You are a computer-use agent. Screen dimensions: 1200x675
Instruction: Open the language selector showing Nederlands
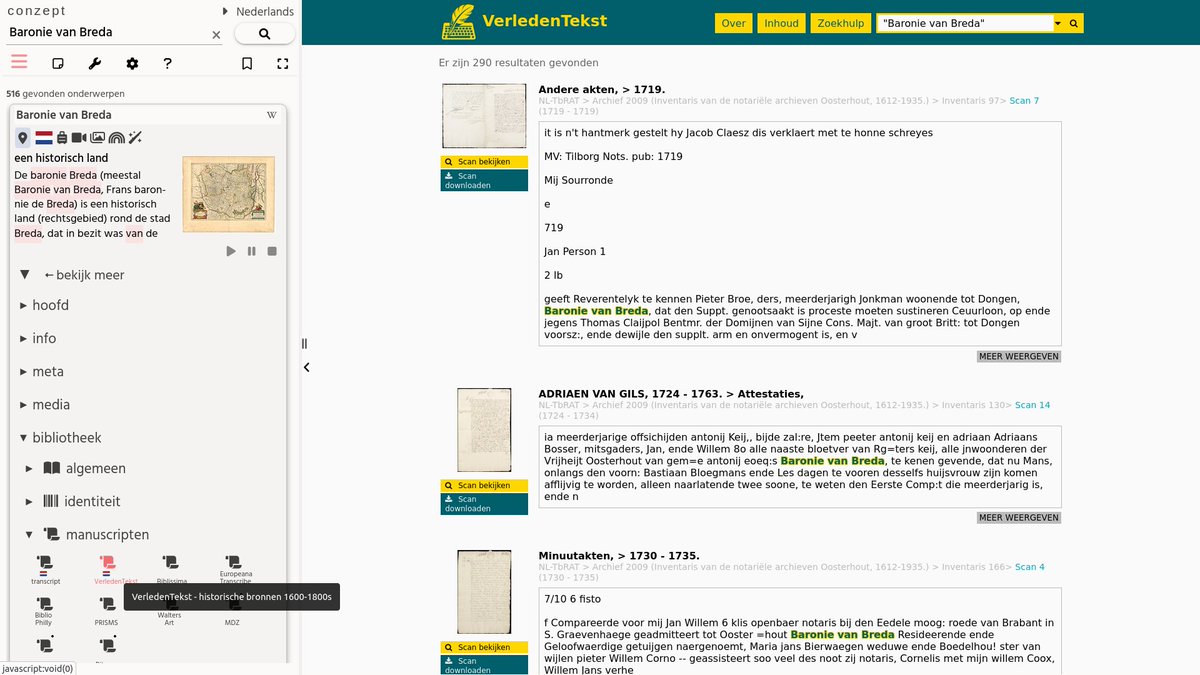pyautogui.click(x=258, y=11)
